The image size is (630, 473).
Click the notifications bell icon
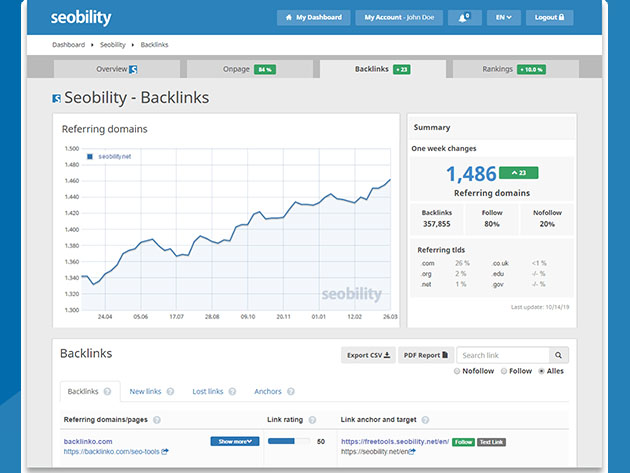click(x=463, y=17)
